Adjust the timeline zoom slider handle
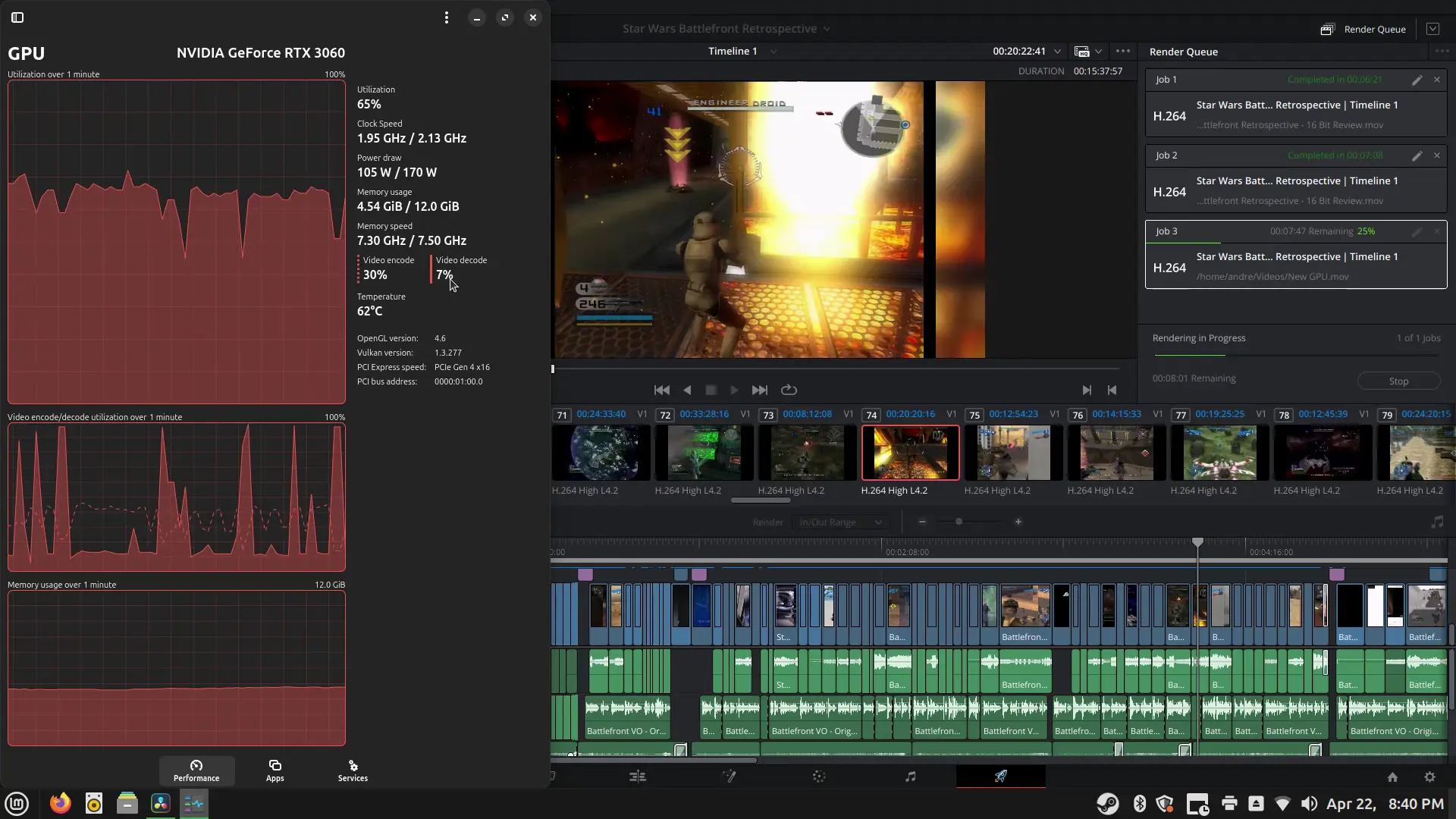The height and width of the screenshot is (819, 1456). tap(959, 522)
